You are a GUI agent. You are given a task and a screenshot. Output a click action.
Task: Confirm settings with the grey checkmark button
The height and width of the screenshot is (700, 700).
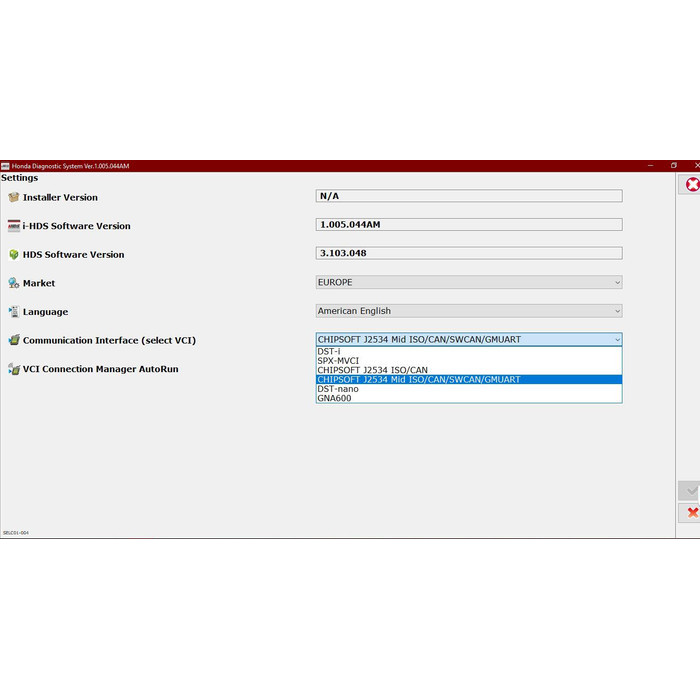[691, 490]
